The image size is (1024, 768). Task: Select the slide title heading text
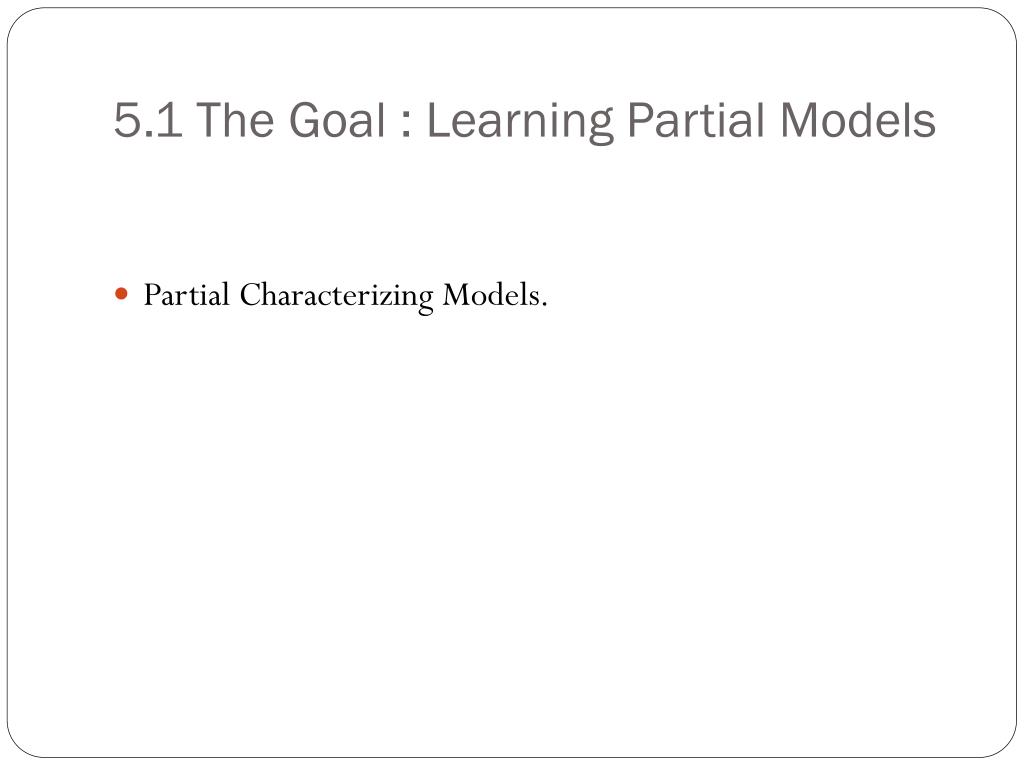tap(524, 121)
